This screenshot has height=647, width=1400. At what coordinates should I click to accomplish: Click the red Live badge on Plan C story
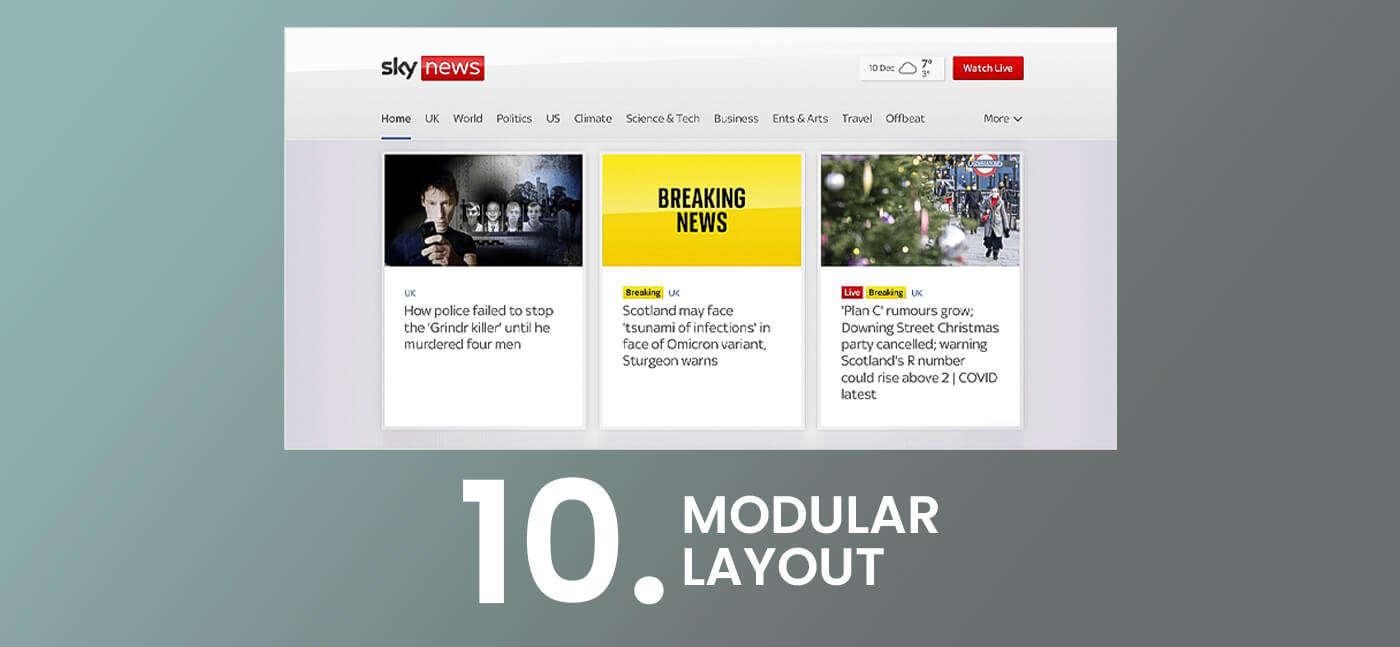851,292
